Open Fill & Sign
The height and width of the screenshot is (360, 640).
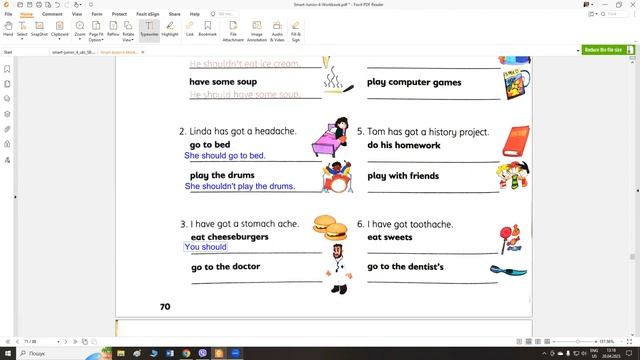tap(296, 31)
